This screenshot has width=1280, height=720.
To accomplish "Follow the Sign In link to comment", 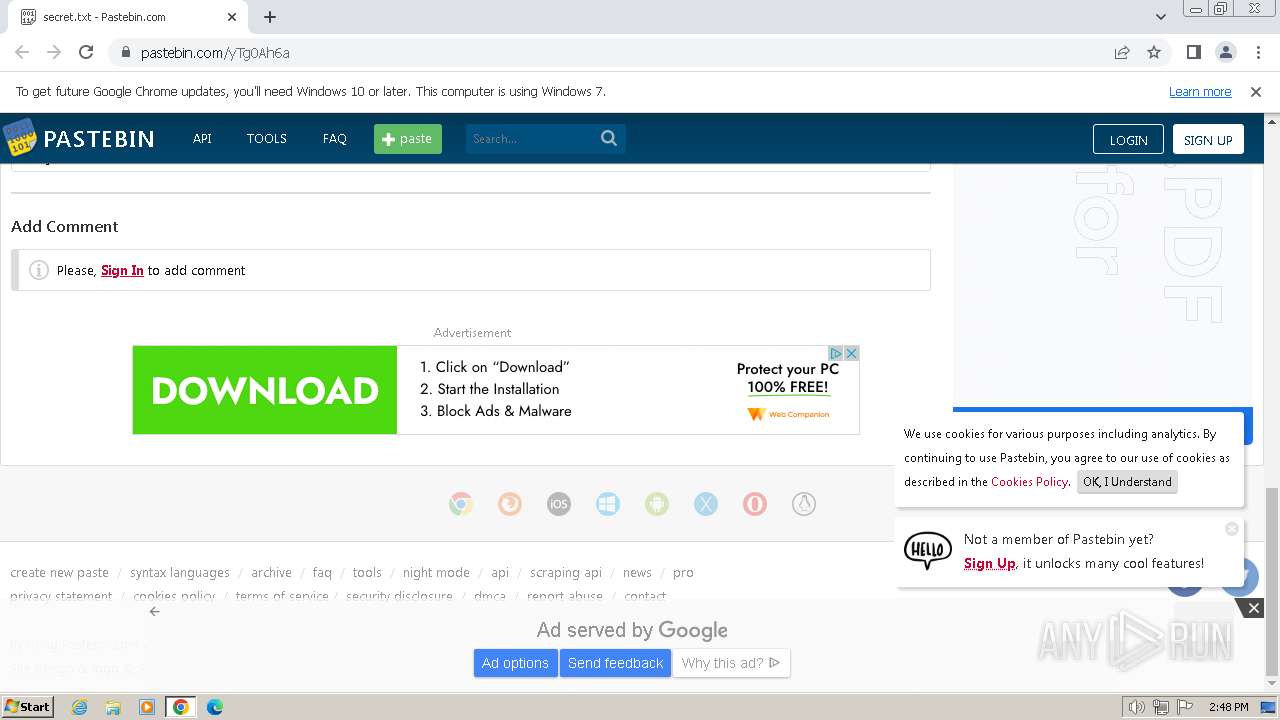I will click(x=122, y=270).
